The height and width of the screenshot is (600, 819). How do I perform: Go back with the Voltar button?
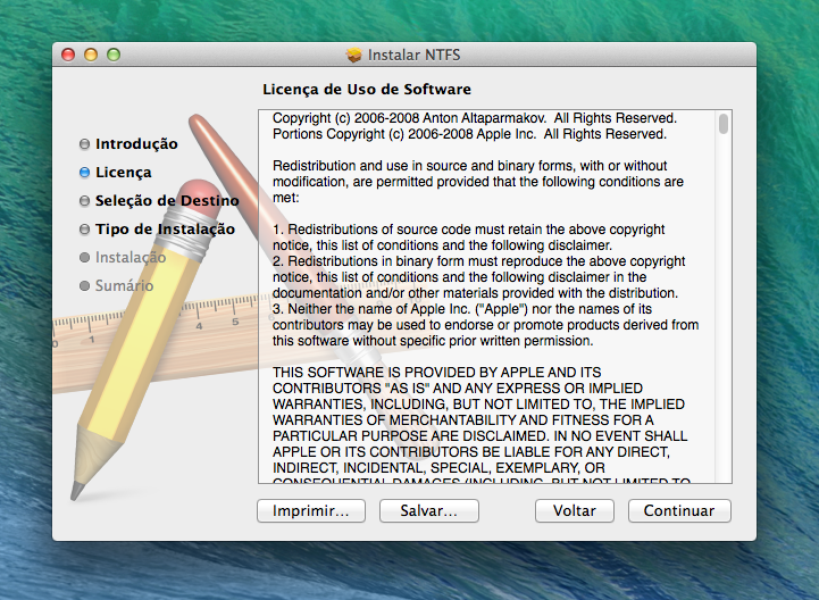click(x=574, y=511)
